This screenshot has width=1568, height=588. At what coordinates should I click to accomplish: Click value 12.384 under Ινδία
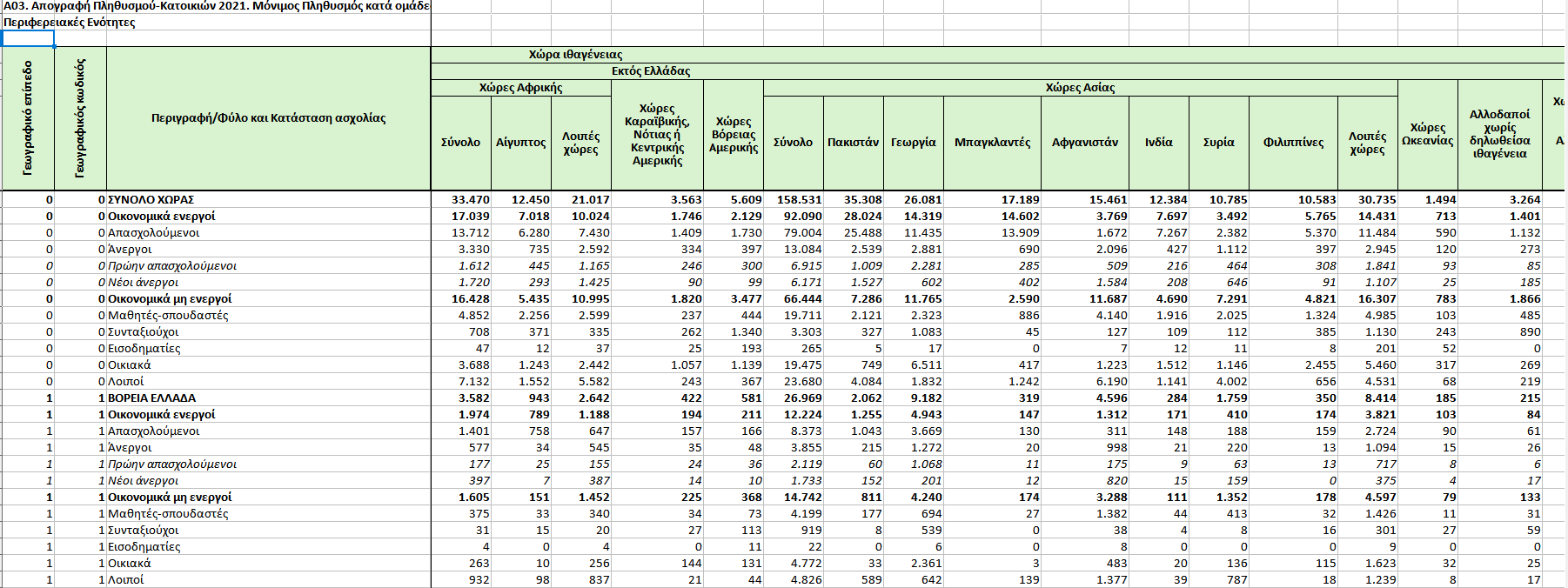pyautogui.click(x=1169, y=200)
